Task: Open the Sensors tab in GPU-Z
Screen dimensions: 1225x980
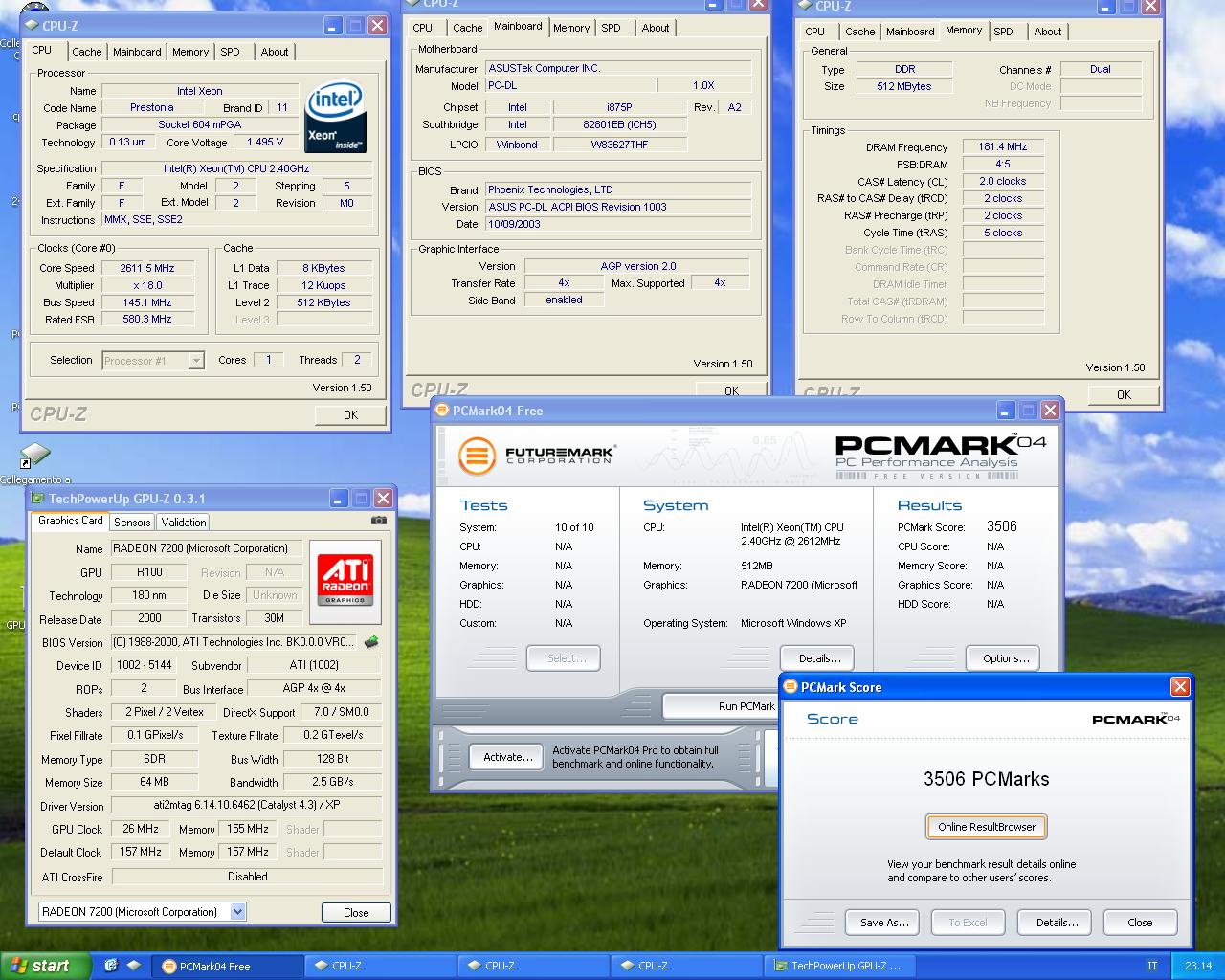Action: tap(132, 522)
